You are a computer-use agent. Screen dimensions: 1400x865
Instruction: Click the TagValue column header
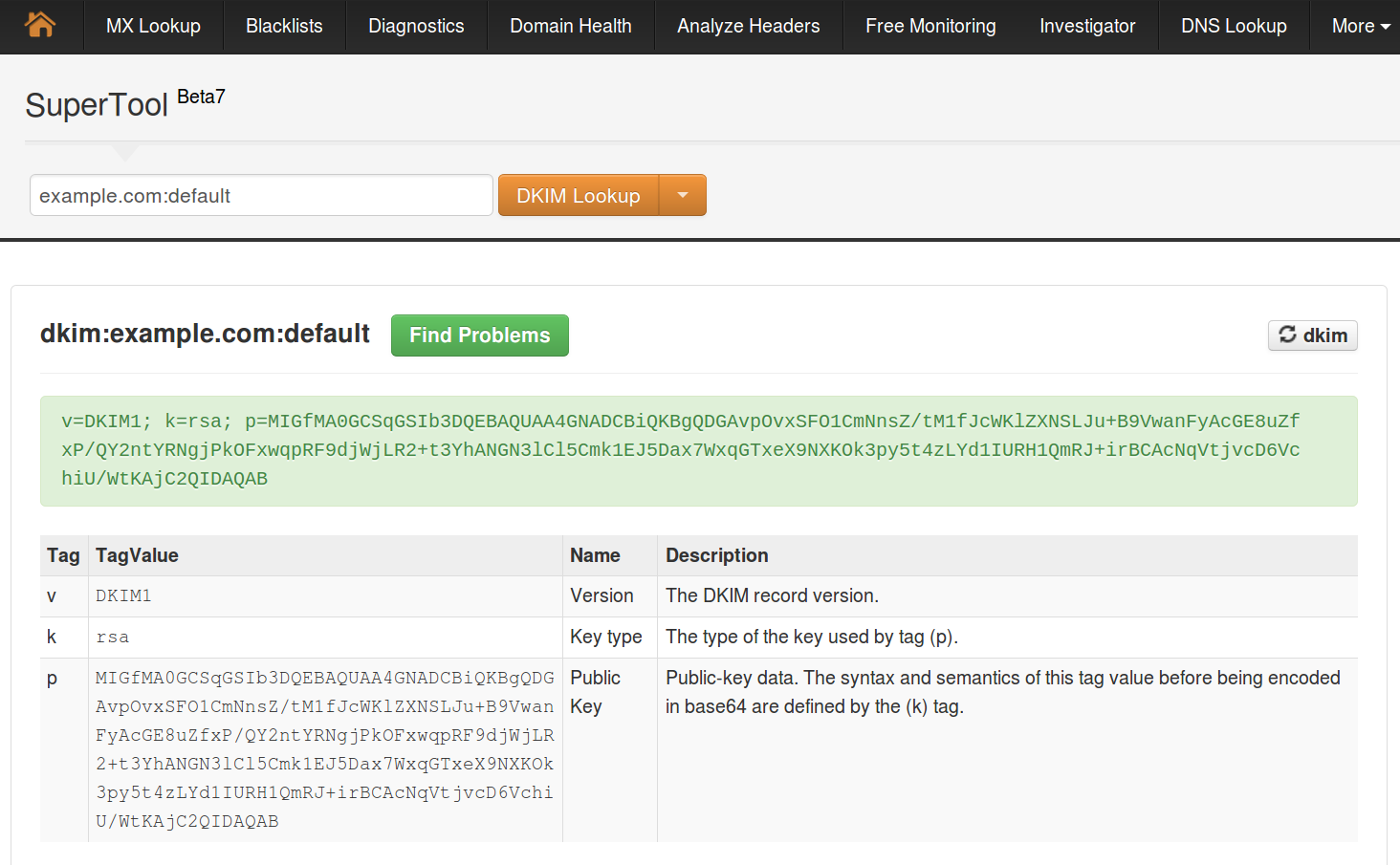coord(137,555)
